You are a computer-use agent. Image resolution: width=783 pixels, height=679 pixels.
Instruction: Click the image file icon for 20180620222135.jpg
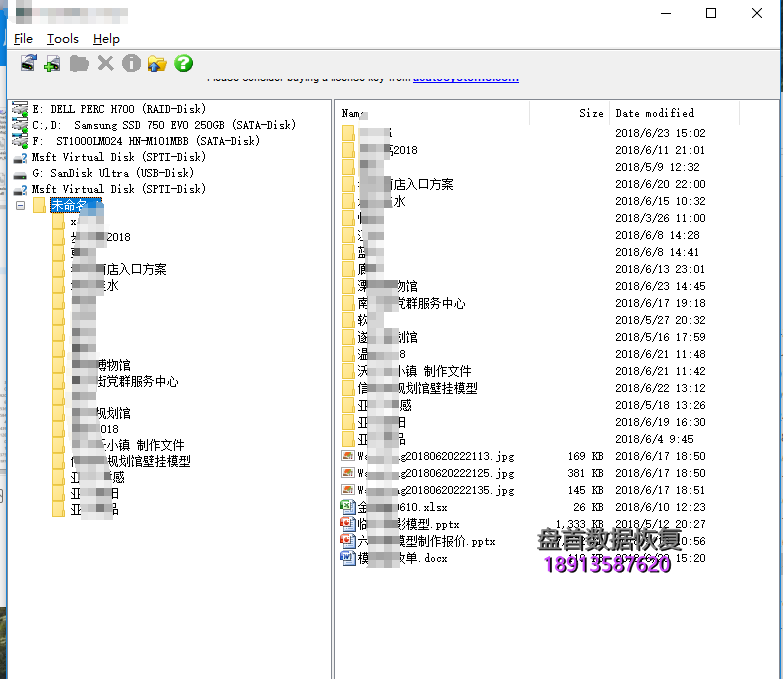coord(348,490)
